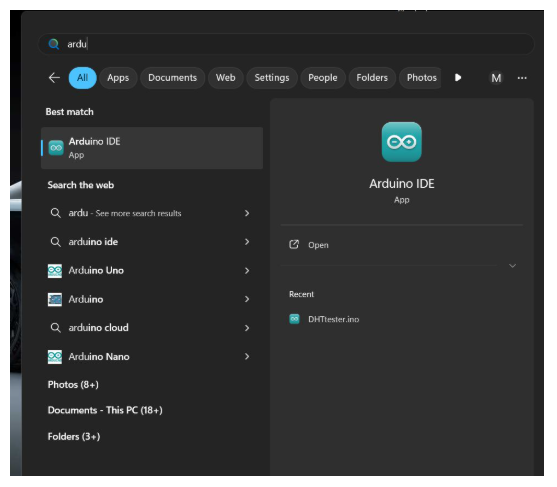The height and width of the screenshot is (487, 557).
Task: Switch to the Settings filter tab
Action: 272,78
